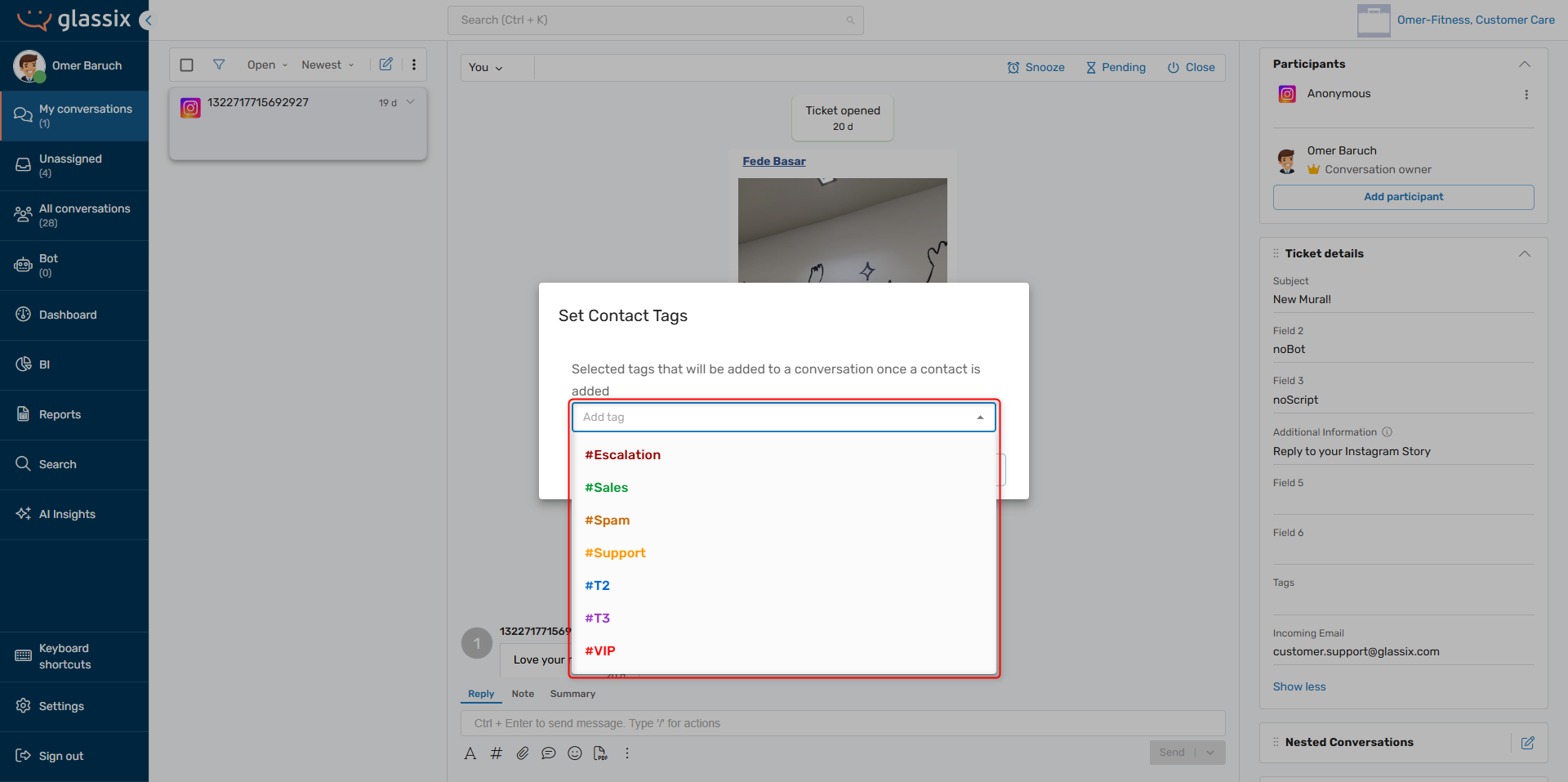
Task: Pick the #Support tag
Action: (x=784, y=553)
